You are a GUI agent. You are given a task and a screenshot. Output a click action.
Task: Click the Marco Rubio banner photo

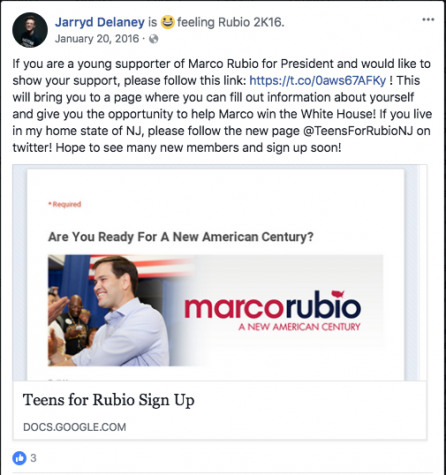pyautogui.click(x=215, y=310)
